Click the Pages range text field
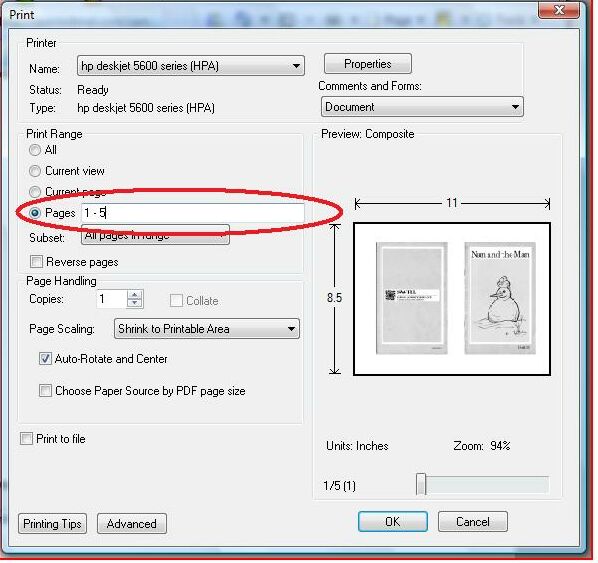 pyautogui.click(x=193, y=213)
